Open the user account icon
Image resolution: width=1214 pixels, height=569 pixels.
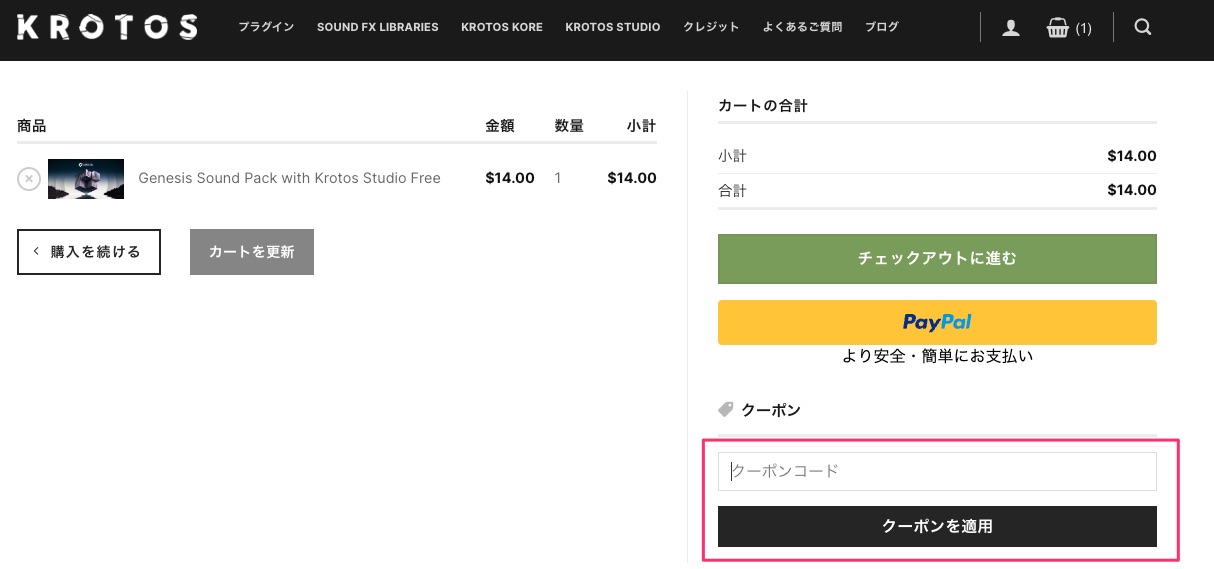pos(1011,28)
